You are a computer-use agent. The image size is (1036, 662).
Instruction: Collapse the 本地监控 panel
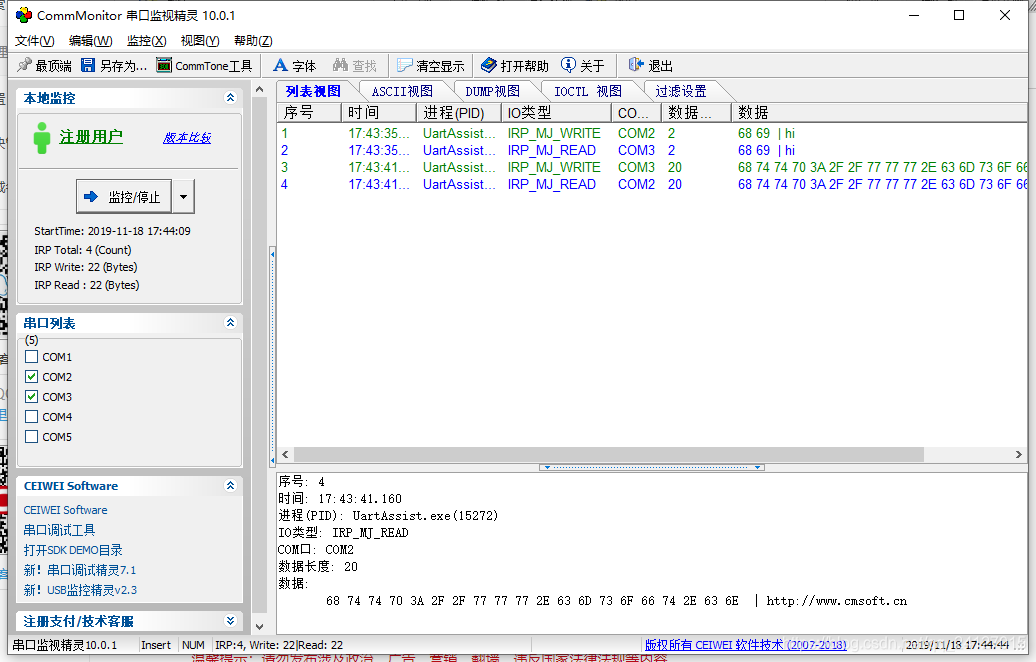click(230, 98)
